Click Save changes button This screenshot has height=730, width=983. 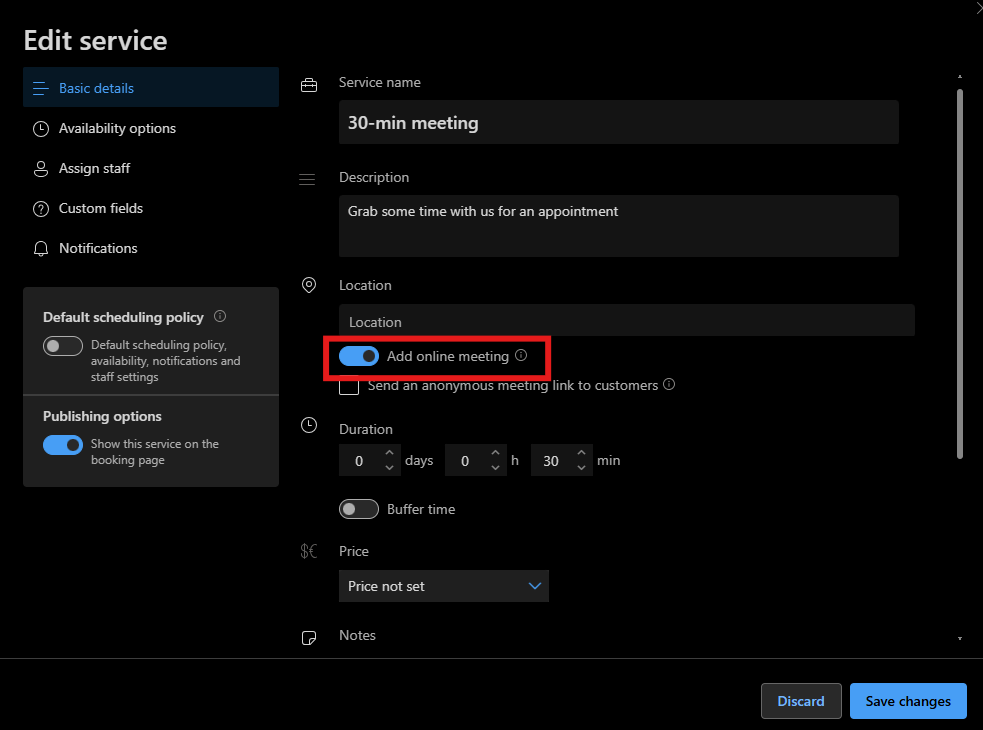point(908,701)
